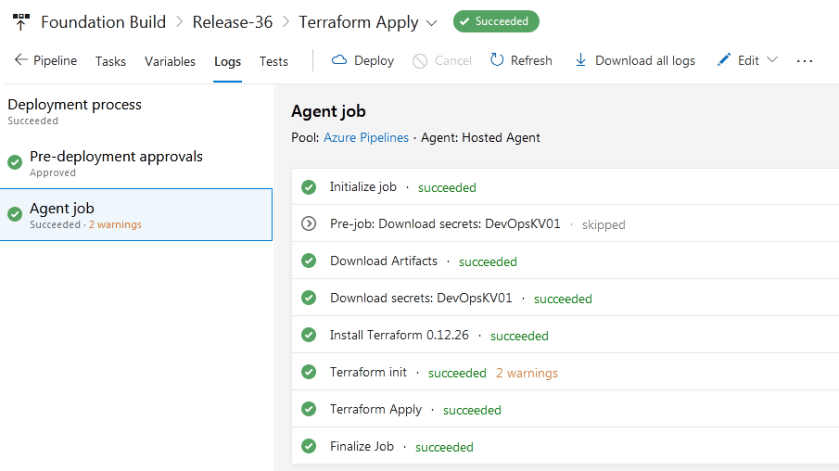Download all logs

[634, 60]
